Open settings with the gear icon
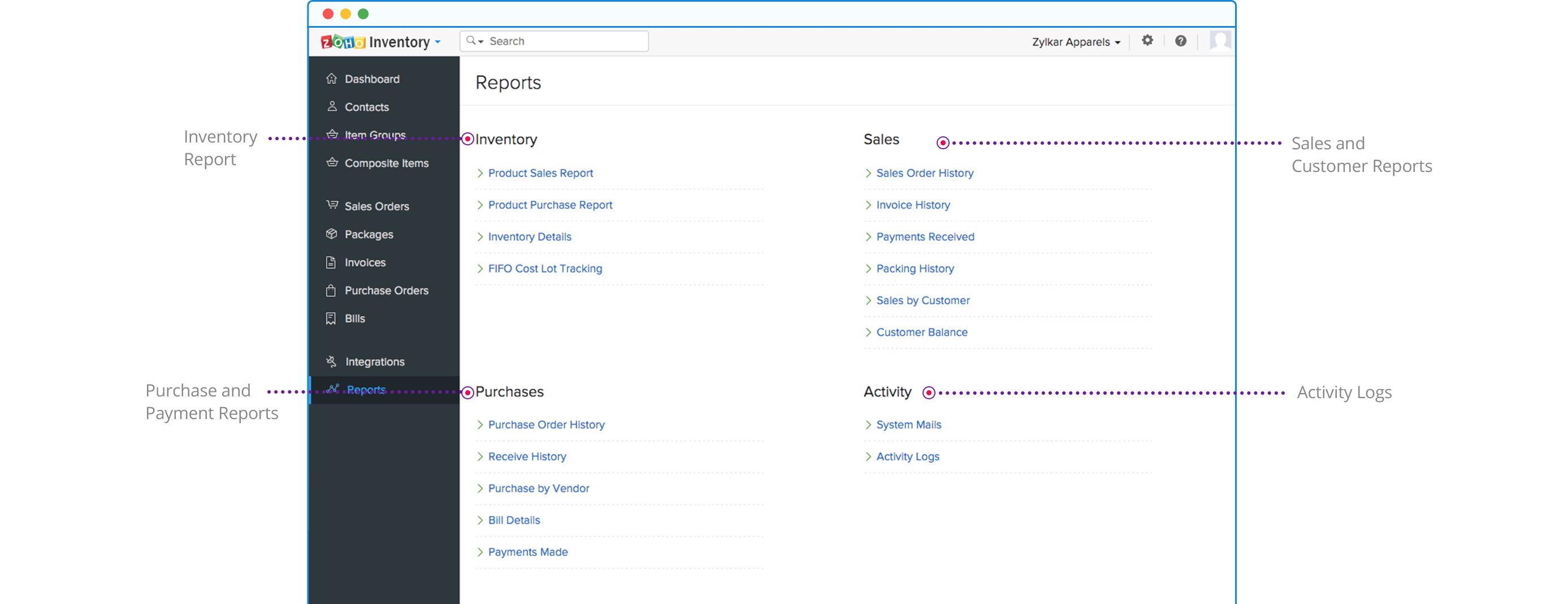 1148,41
